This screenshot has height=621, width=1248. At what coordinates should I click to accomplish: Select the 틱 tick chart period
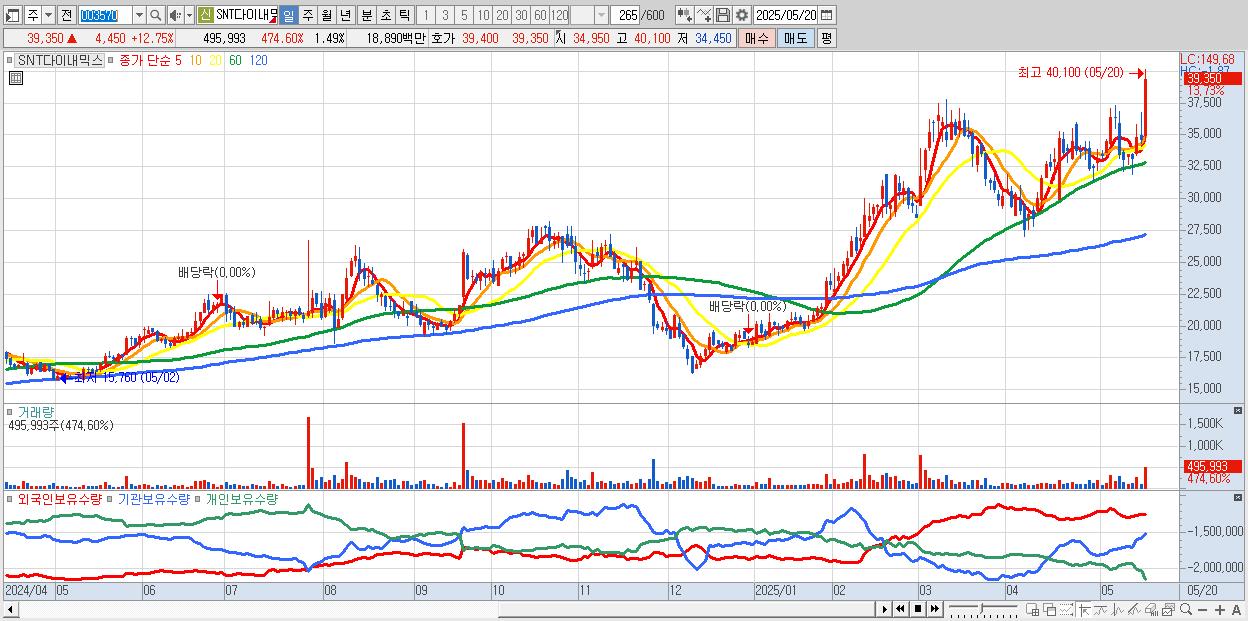coord(404,15)
